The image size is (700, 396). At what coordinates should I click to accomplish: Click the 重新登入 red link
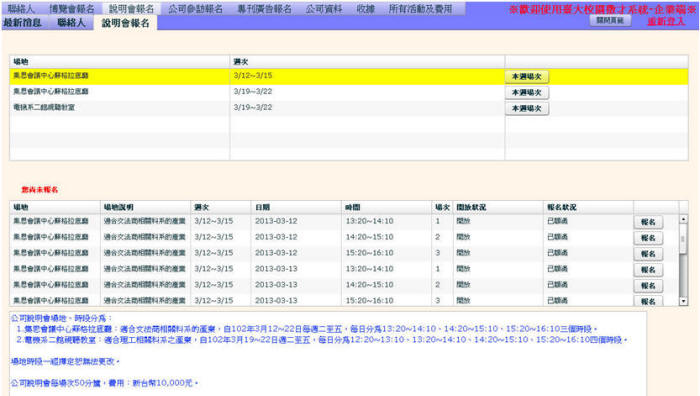pyautogui.click(x=666, y=21)
